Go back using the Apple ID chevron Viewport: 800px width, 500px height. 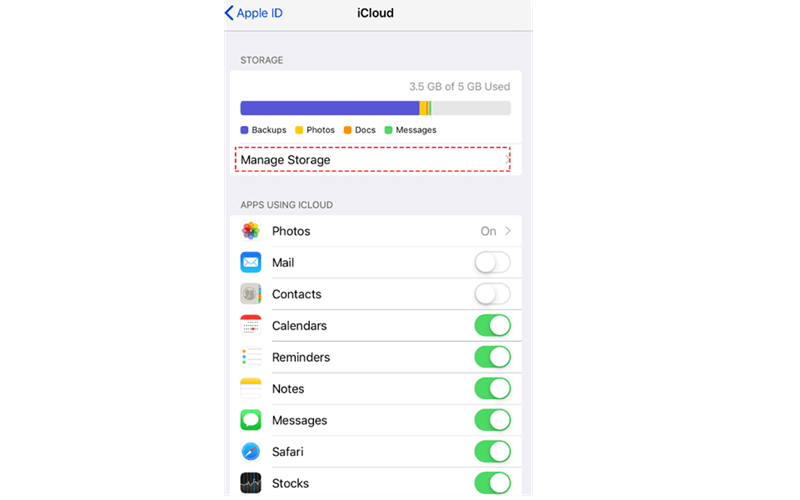coord(229,13)
